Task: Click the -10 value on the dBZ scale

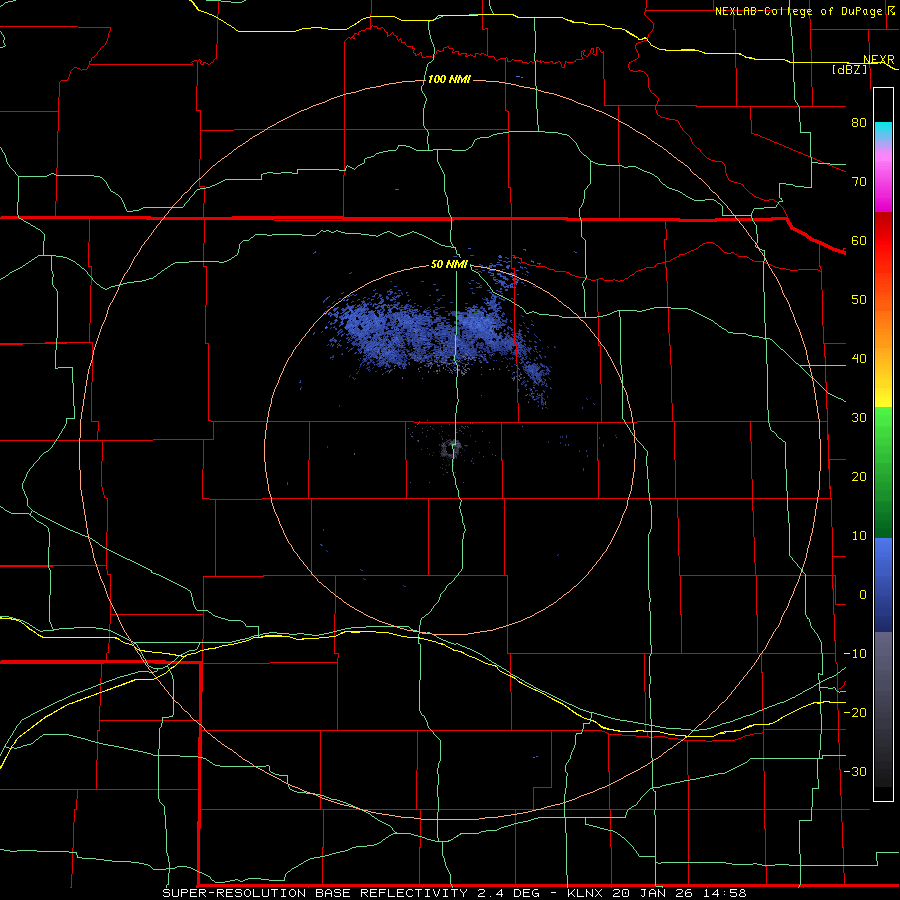Action: 855,654
